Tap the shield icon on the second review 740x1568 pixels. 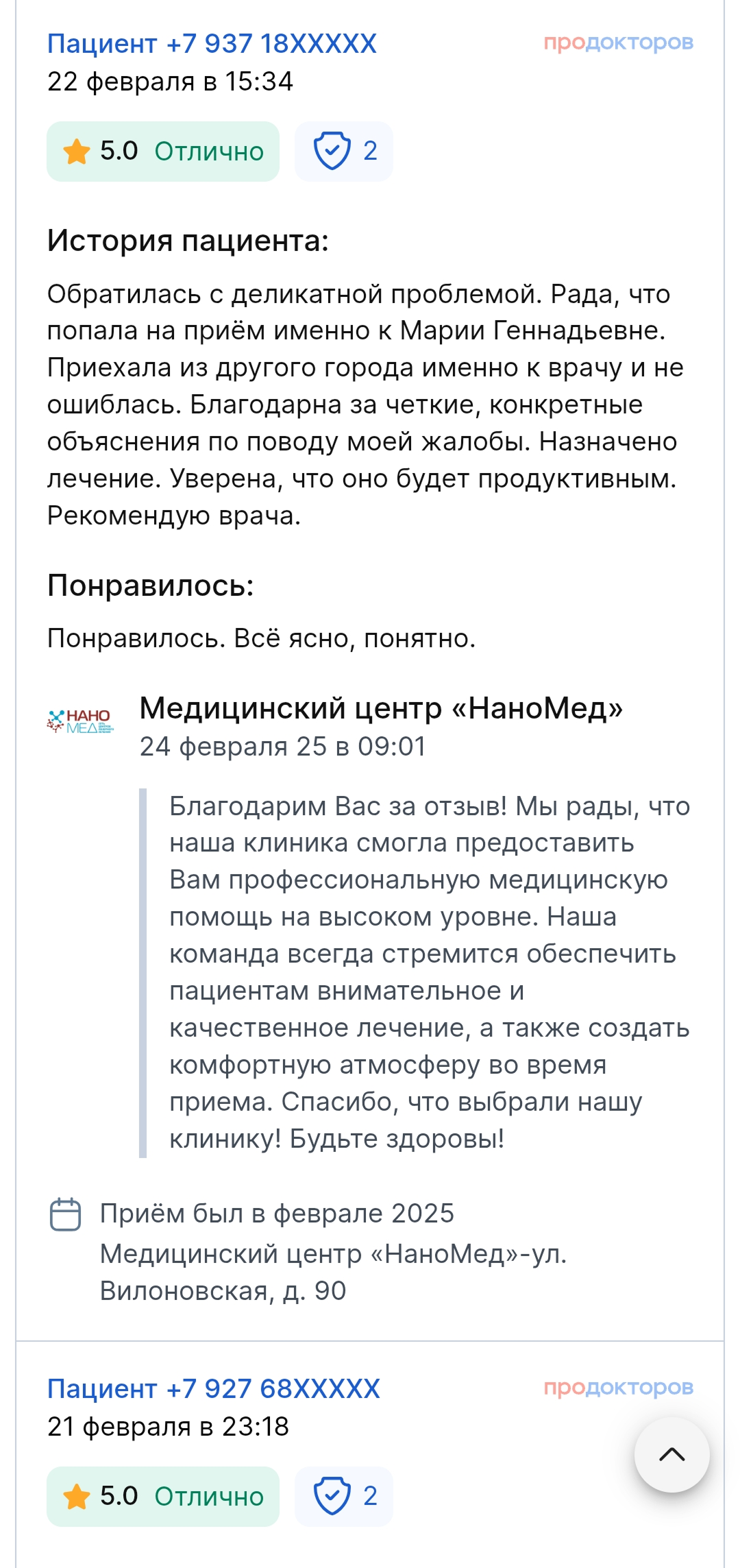(332, 1497)
